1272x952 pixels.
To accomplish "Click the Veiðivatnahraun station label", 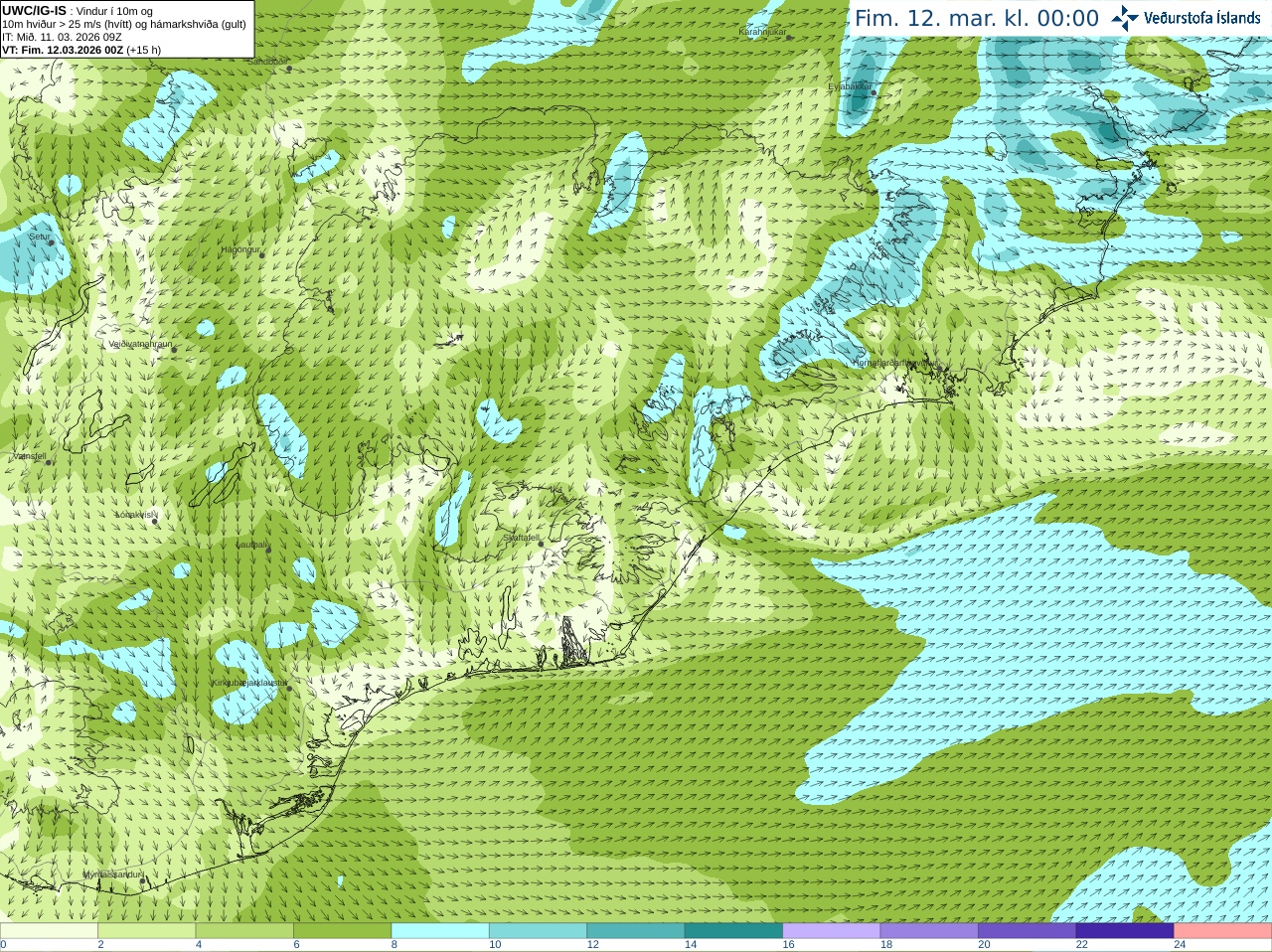I will 139,344.
